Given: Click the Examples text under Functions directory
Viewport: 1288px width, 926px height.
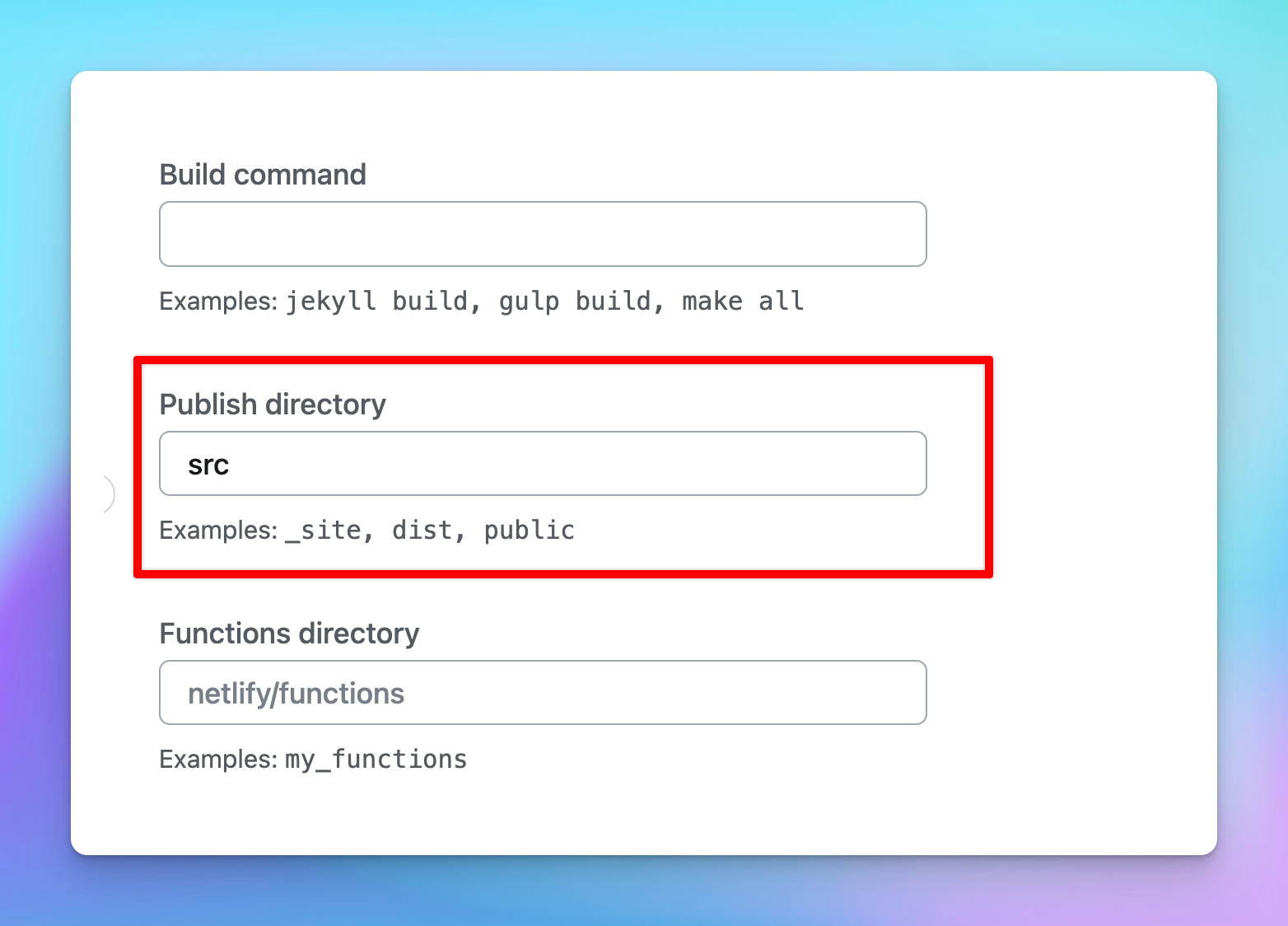Looking at the screenshot, I should tap(217, 760).
